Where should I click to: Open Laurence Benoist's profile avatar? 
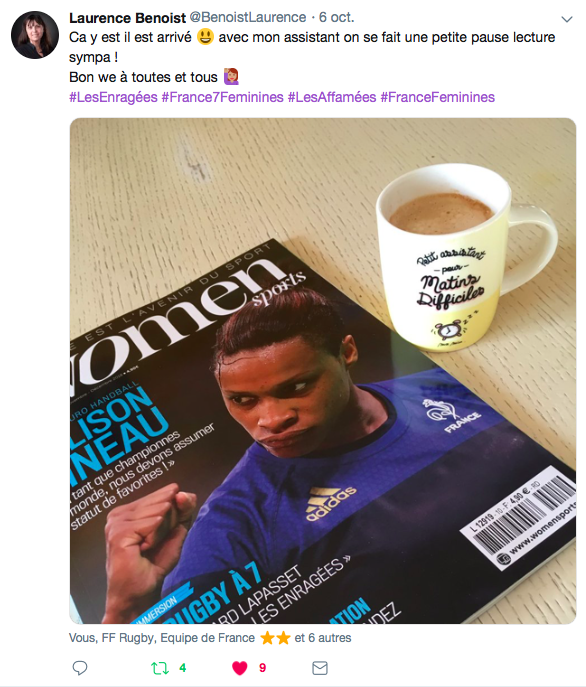point(35,35)
